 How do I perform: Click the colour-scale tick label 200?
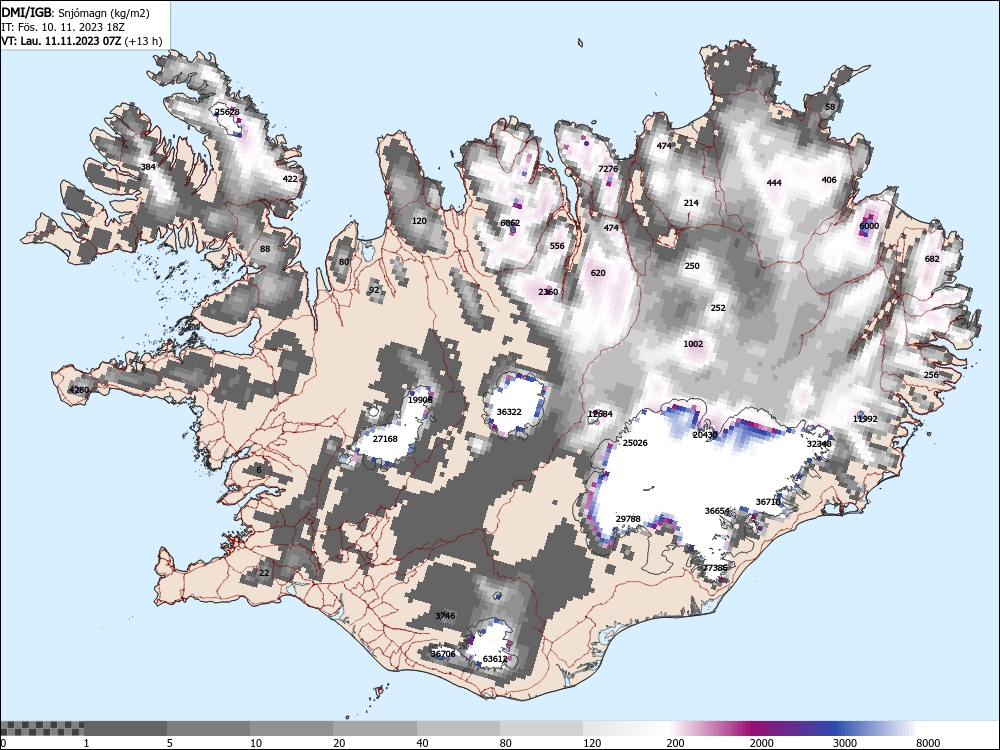point(675,743)
